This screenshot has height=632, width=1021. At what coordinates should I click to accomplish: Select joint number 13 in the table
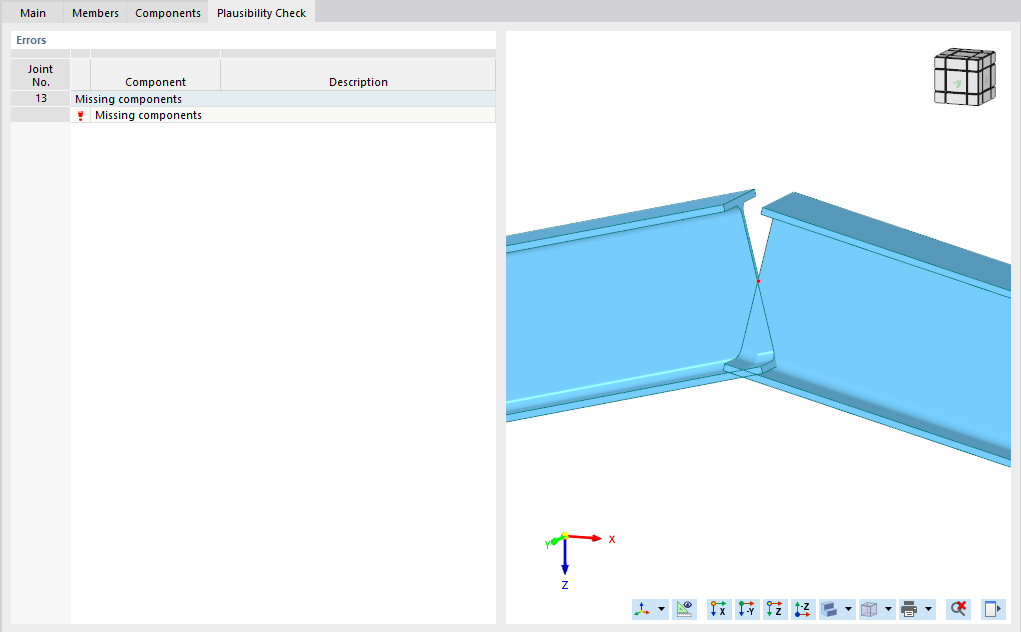click(40, 99)
